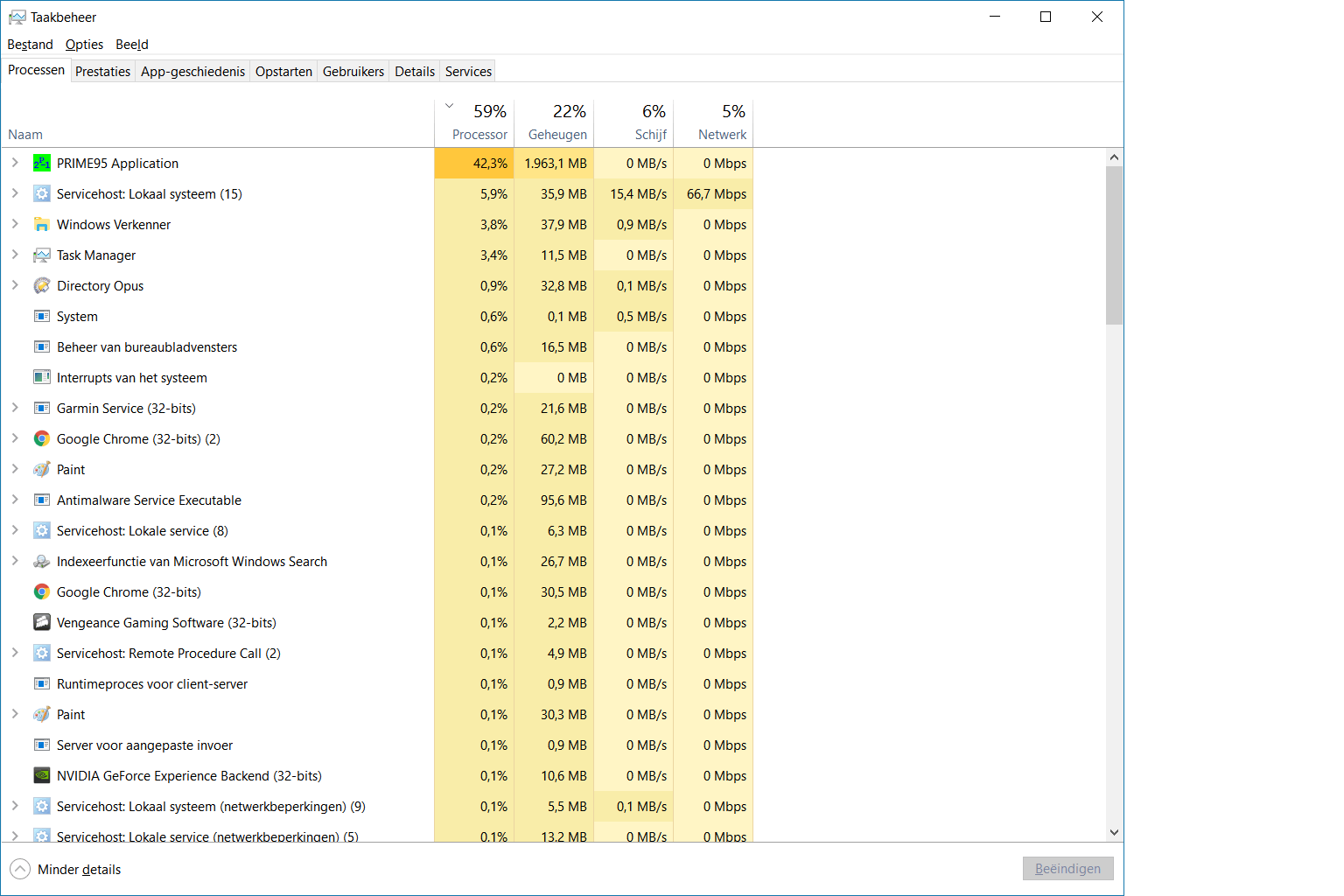Select the Servicehost: Lokaal systeem (15) gear icon
Screen dimensions: 1344x896
click(42, 193)
